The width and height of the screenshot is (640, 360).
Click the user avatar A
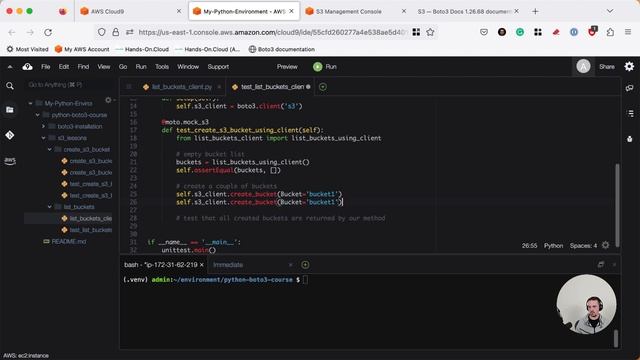[583, 67]
